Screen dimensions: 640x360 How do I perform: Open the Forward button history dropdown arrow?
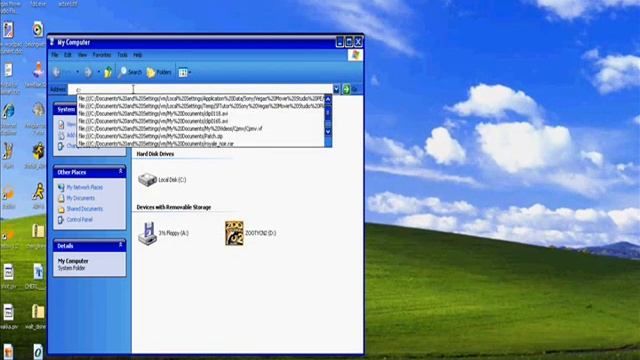pyautogui.click(x=98, y=72)
